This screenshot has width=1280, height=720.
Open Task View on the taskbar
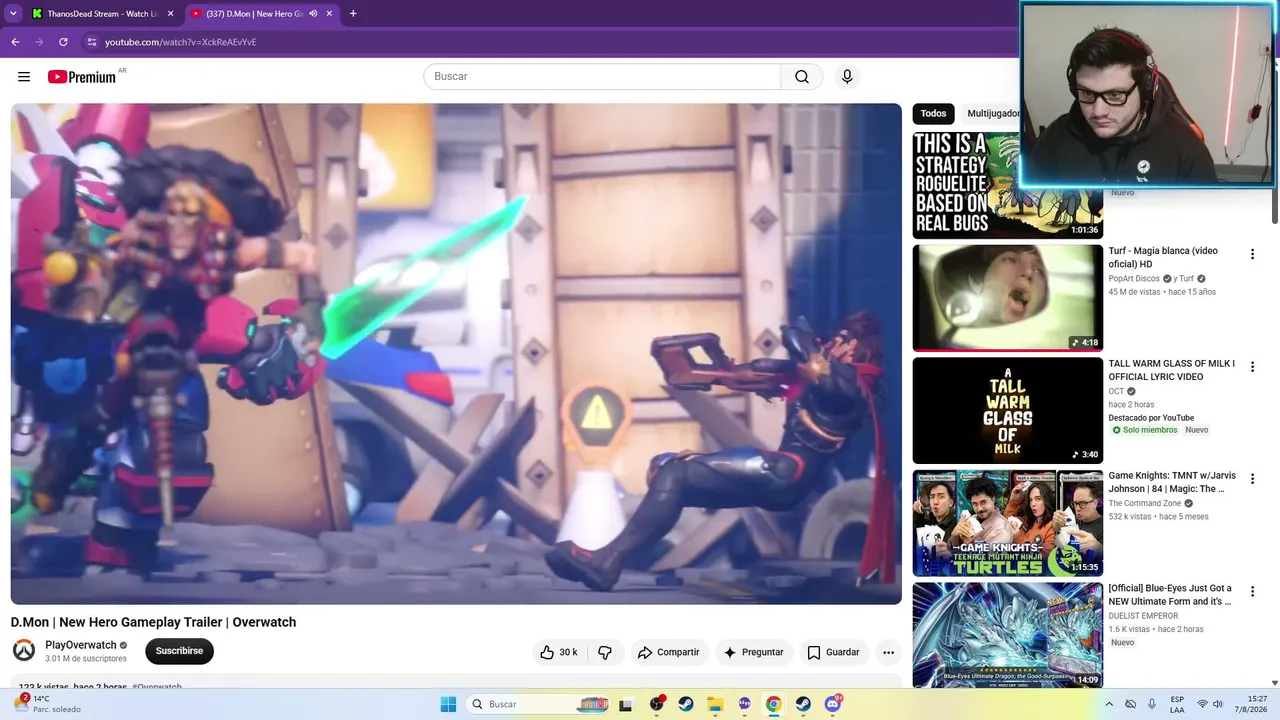point(626,704)
